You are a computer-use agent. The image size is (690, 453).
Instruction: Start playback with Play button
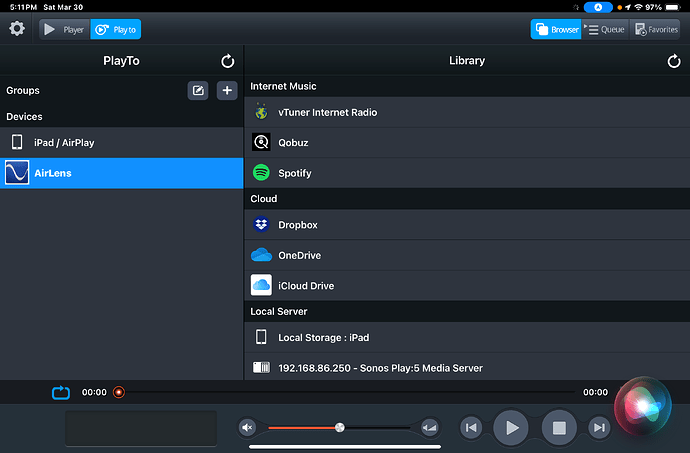(x=511, y=427)
